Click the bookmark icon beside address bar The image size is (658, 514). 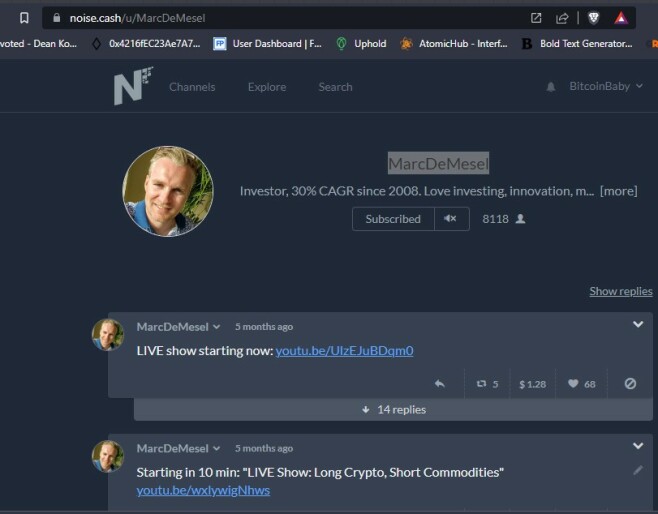[24, 18]
